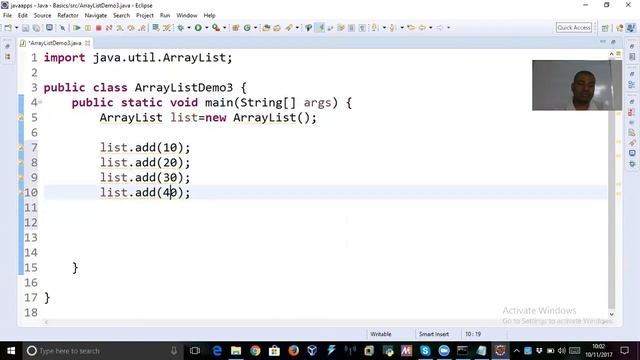The image size is (640, 360).
Task: Open the Help menu
Action: tap(209, 16)
